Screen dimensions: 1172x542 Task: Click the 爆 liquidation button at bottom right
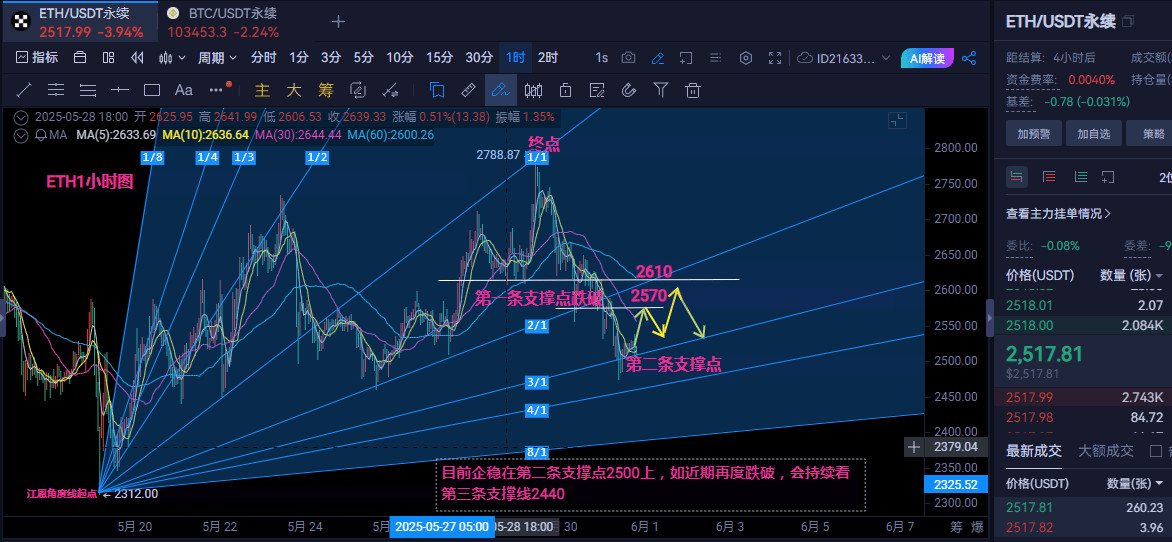(x=977, y=526)
